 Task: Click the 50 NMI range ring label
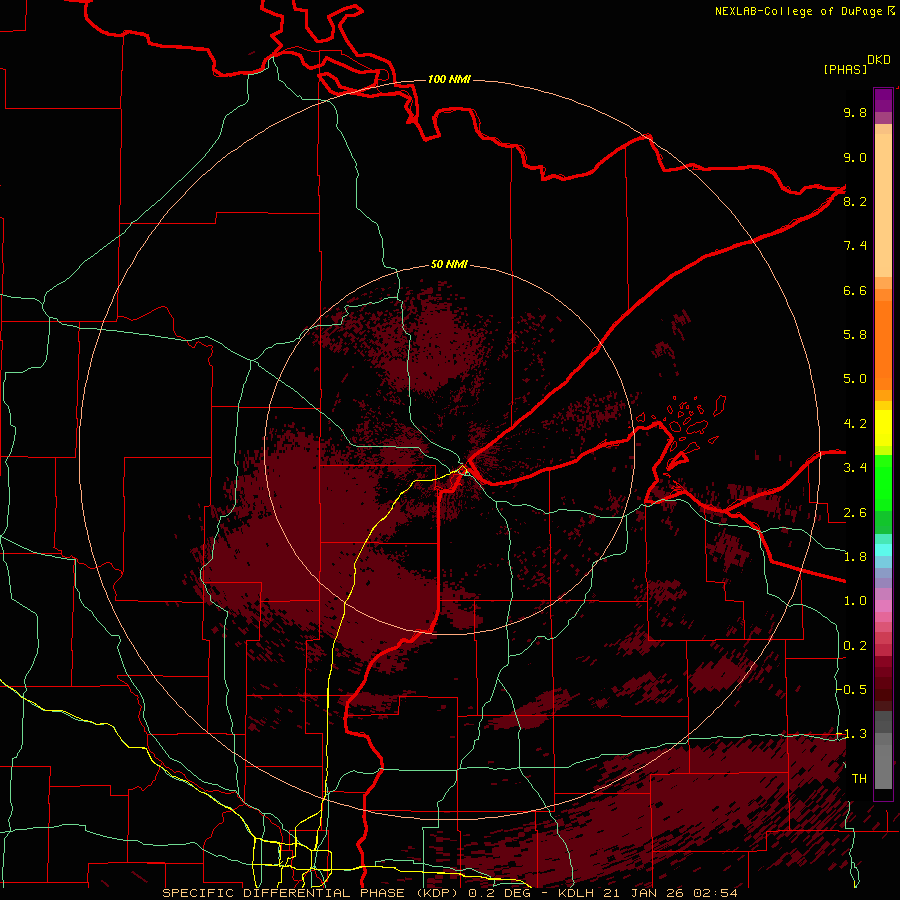[x=449, y=265]
